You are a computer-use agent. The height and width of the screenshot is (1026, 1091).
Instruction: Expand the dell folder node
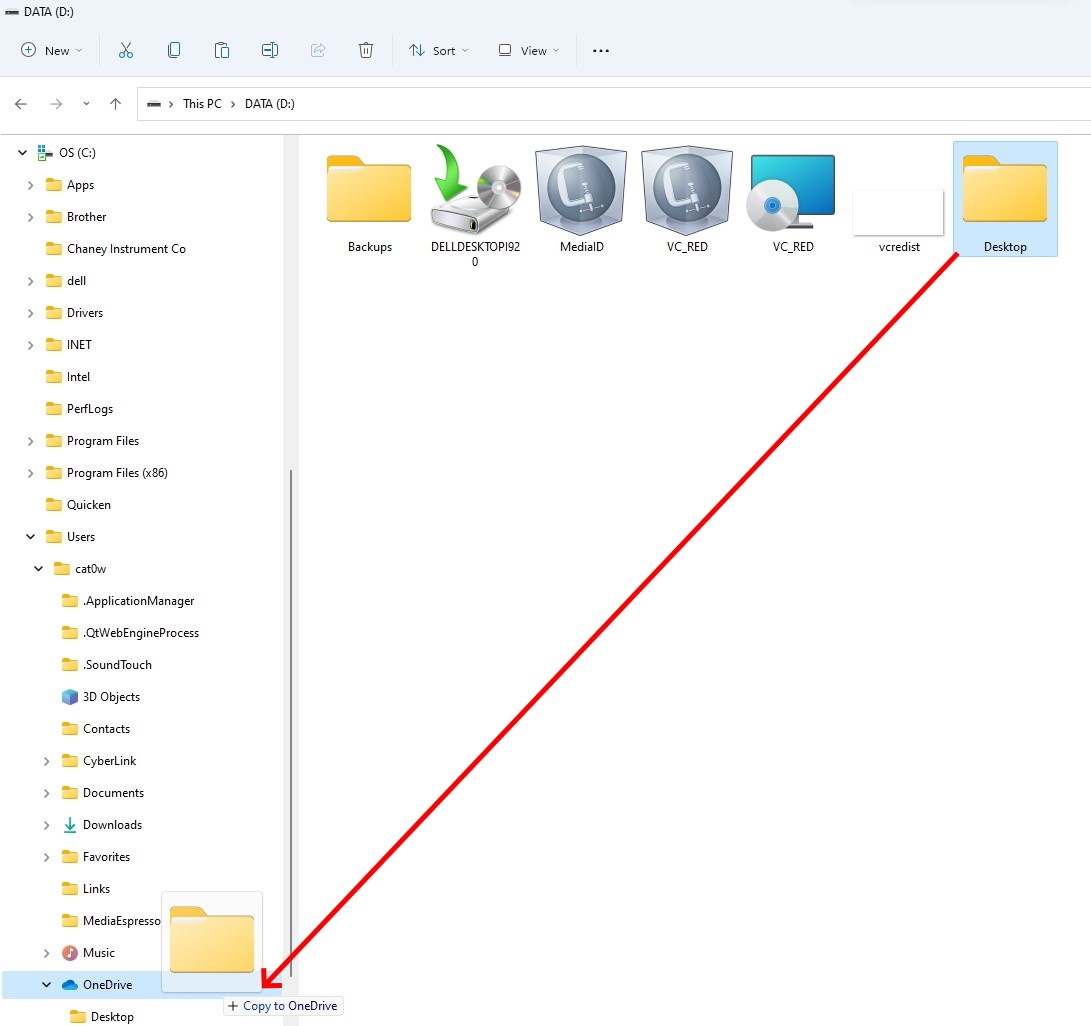pyautogui.click(x=30, y=281)
